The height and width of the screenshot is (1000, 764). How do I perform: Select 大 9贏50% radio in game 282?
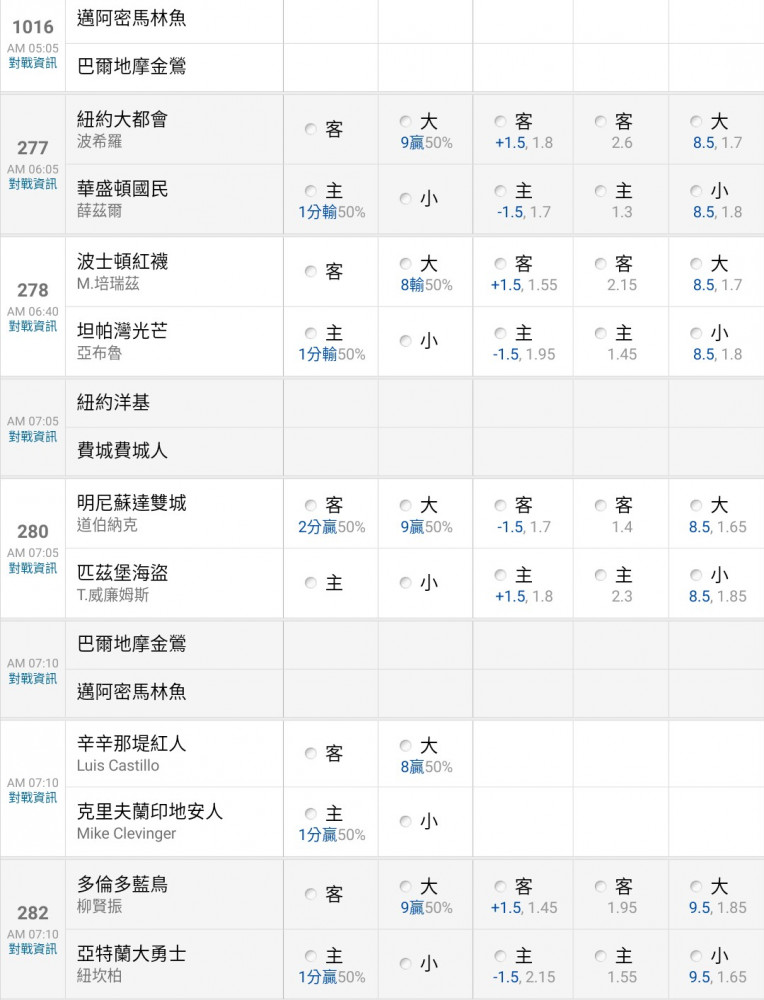coord(406,886)
